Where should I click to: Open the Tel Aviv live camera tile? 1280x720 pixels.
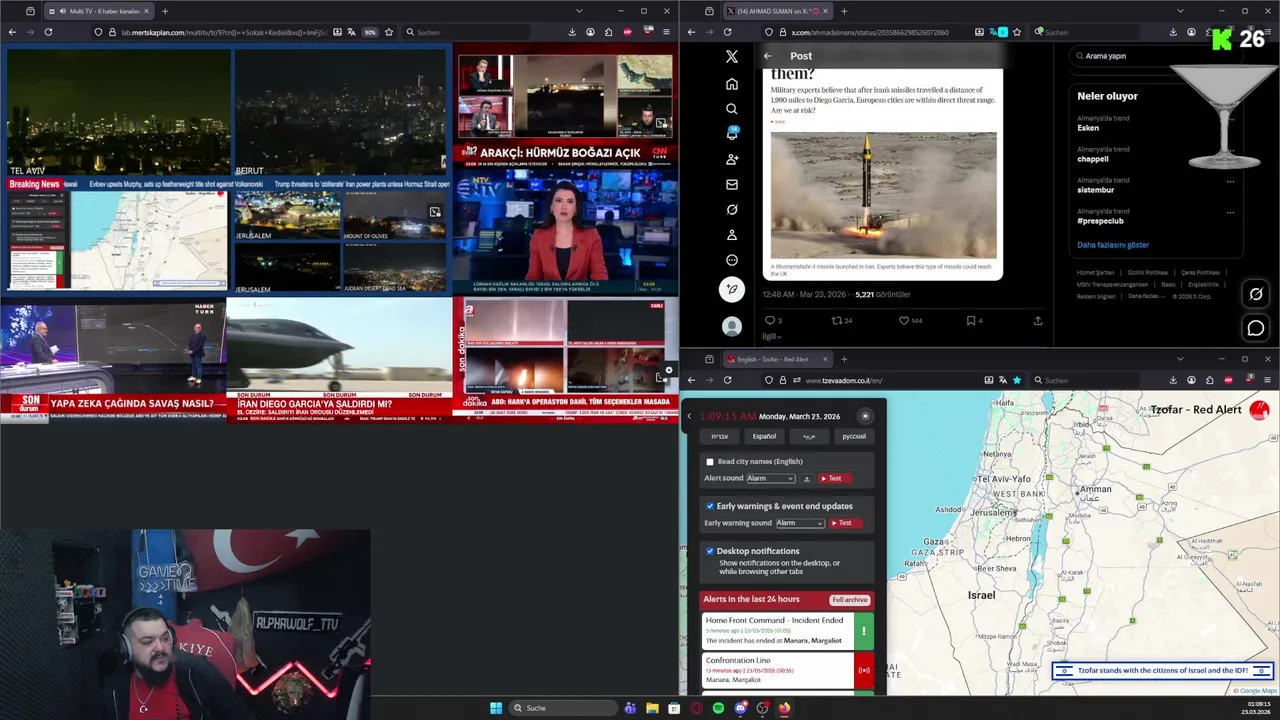(x=119, y=112)
